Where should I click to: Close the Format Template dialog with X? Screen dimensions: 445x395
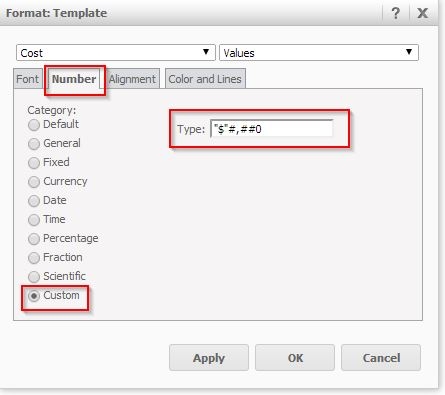(x=422, y=13)
